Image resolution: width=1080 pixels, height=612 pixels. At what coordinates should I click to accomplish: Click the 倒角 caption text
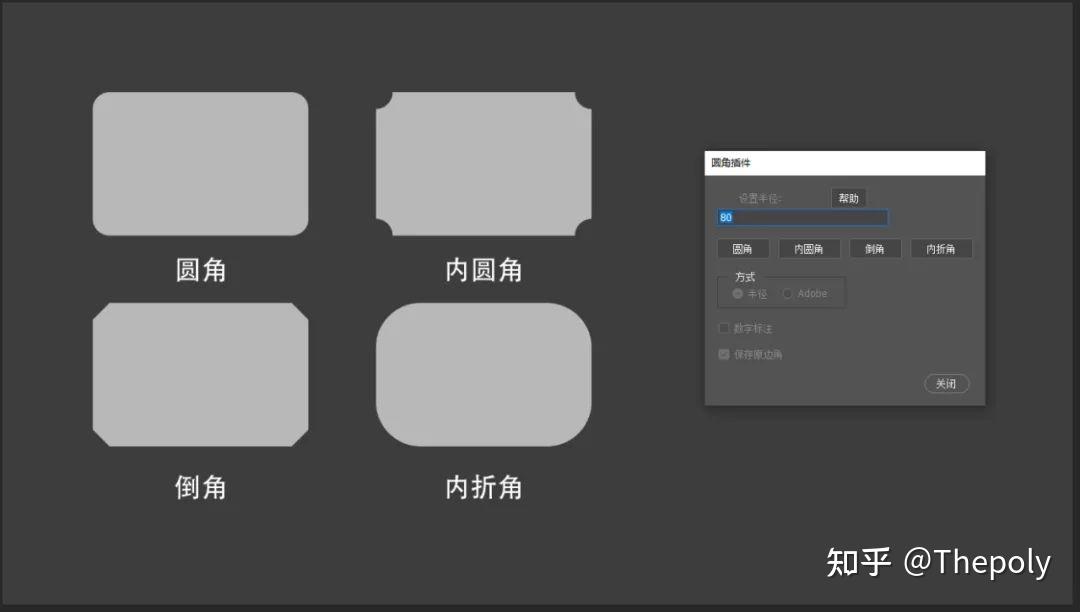[201, 486]
